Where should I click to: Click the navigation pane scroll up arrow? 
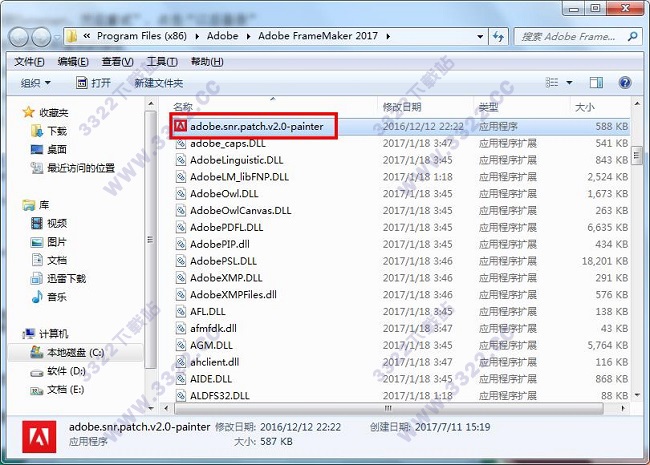click(x=151, y=104)
